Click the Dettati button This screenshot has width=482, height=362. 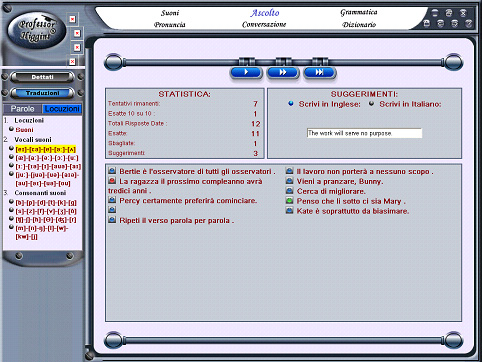click(42, 77)
